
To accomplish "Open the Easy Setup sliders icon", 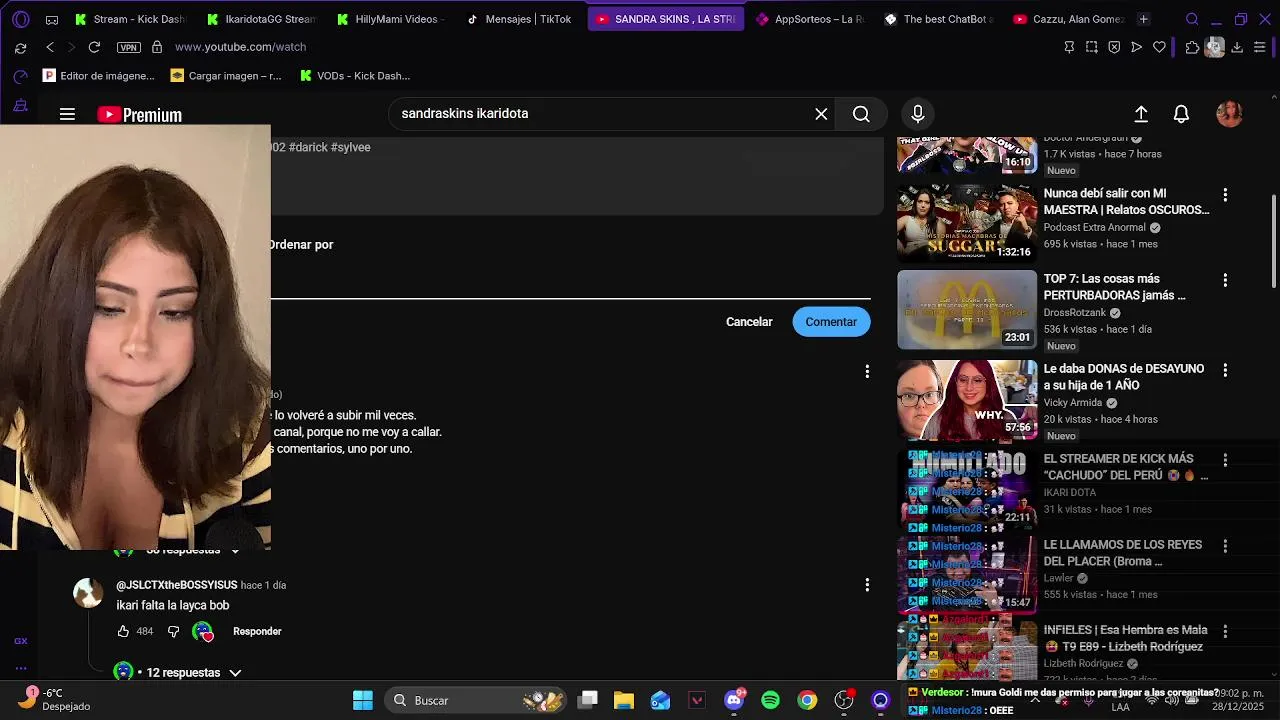I will 1260,47.
